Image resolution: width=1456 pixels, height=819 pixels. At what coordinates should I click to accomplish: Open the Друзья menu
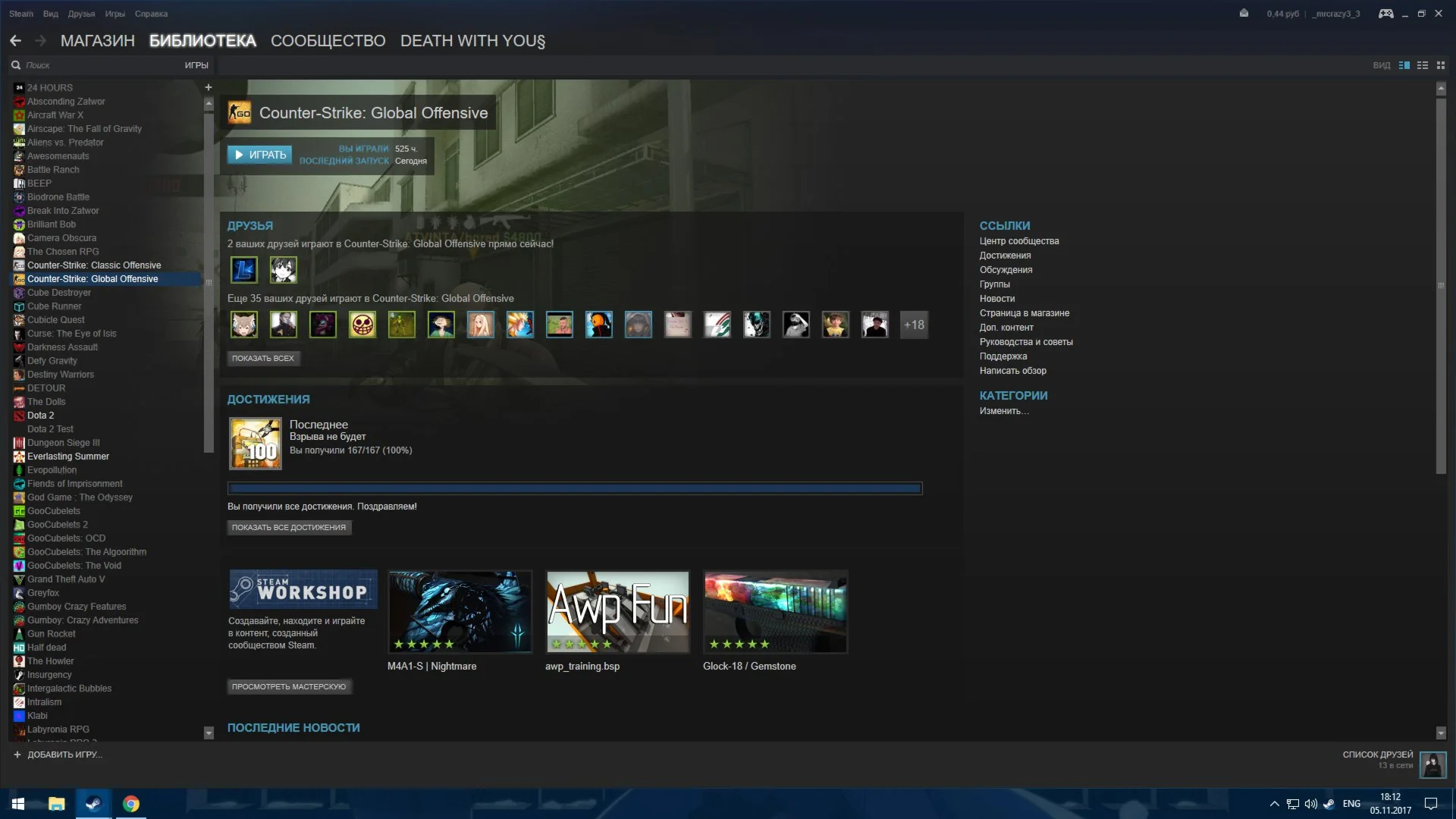point(81,13)
